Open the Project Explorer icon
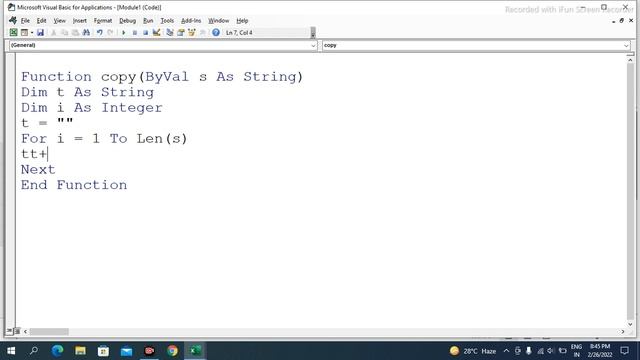 pos(170,32)
